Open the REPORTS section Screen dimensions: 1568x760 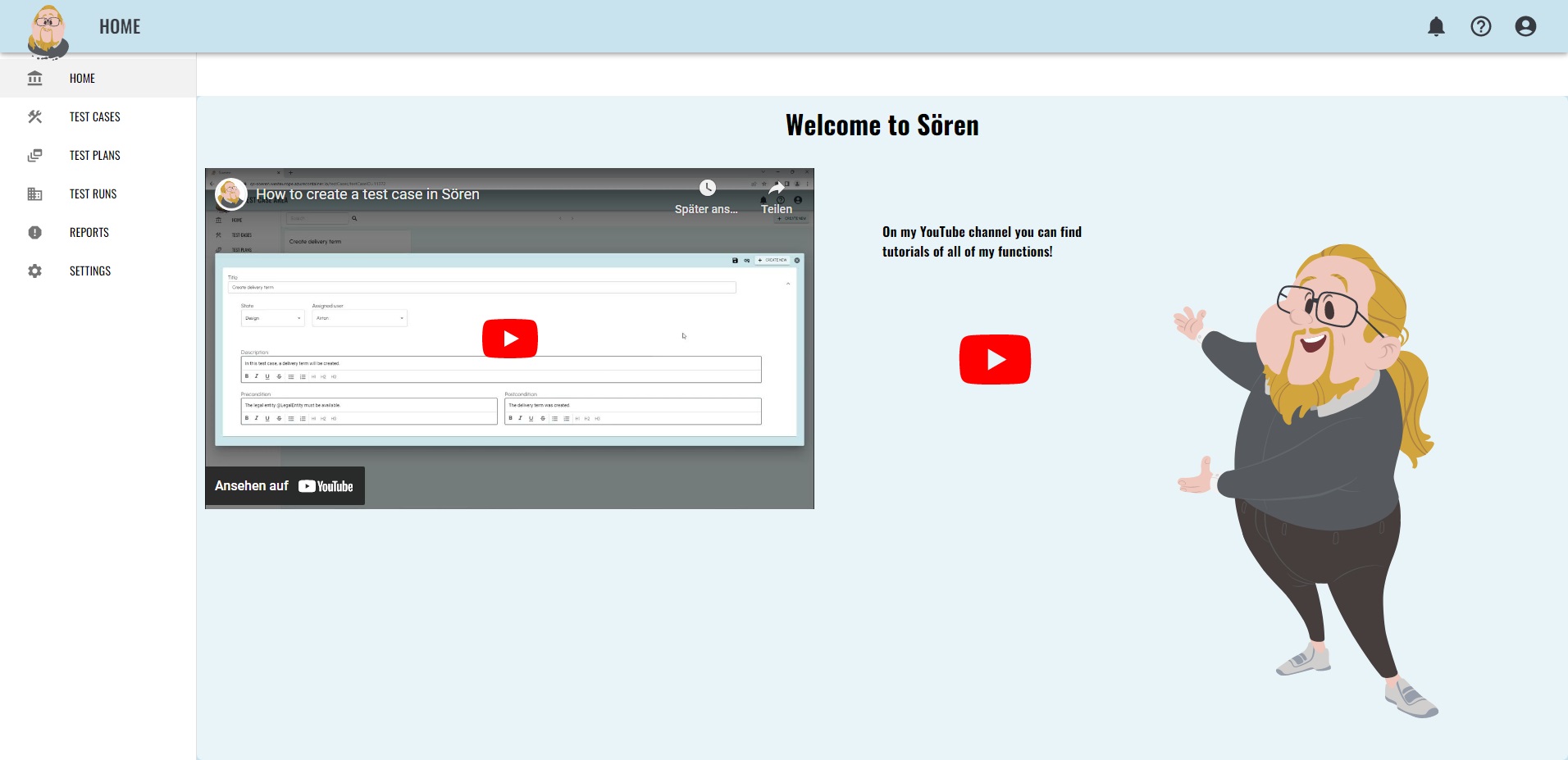pos(89,233)
